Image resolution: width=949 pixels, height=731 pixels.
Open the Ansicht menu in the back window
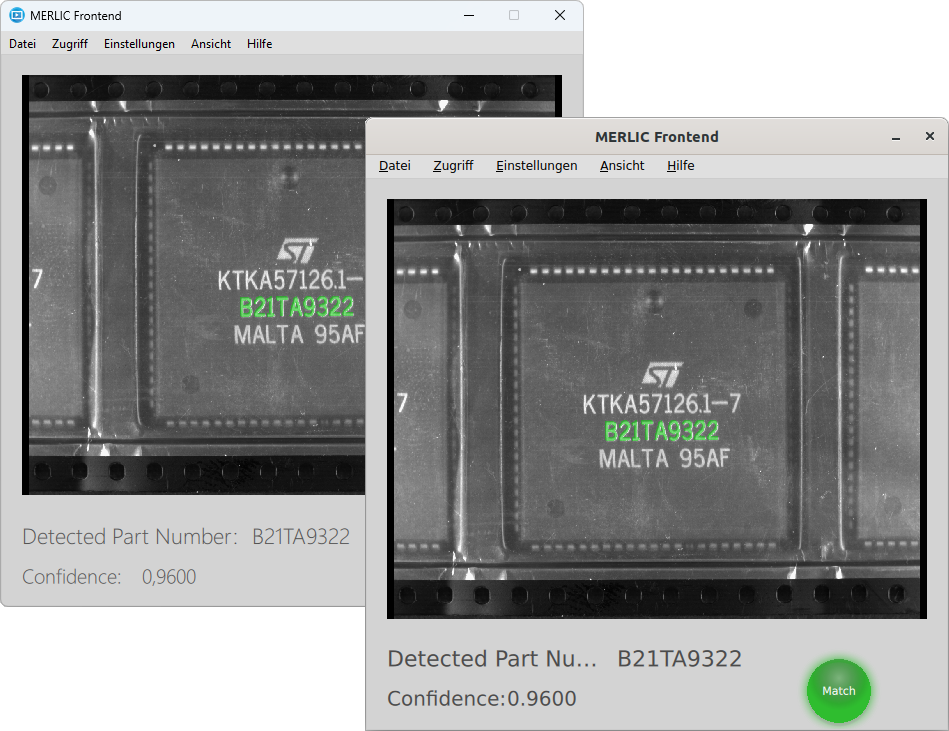211,44
